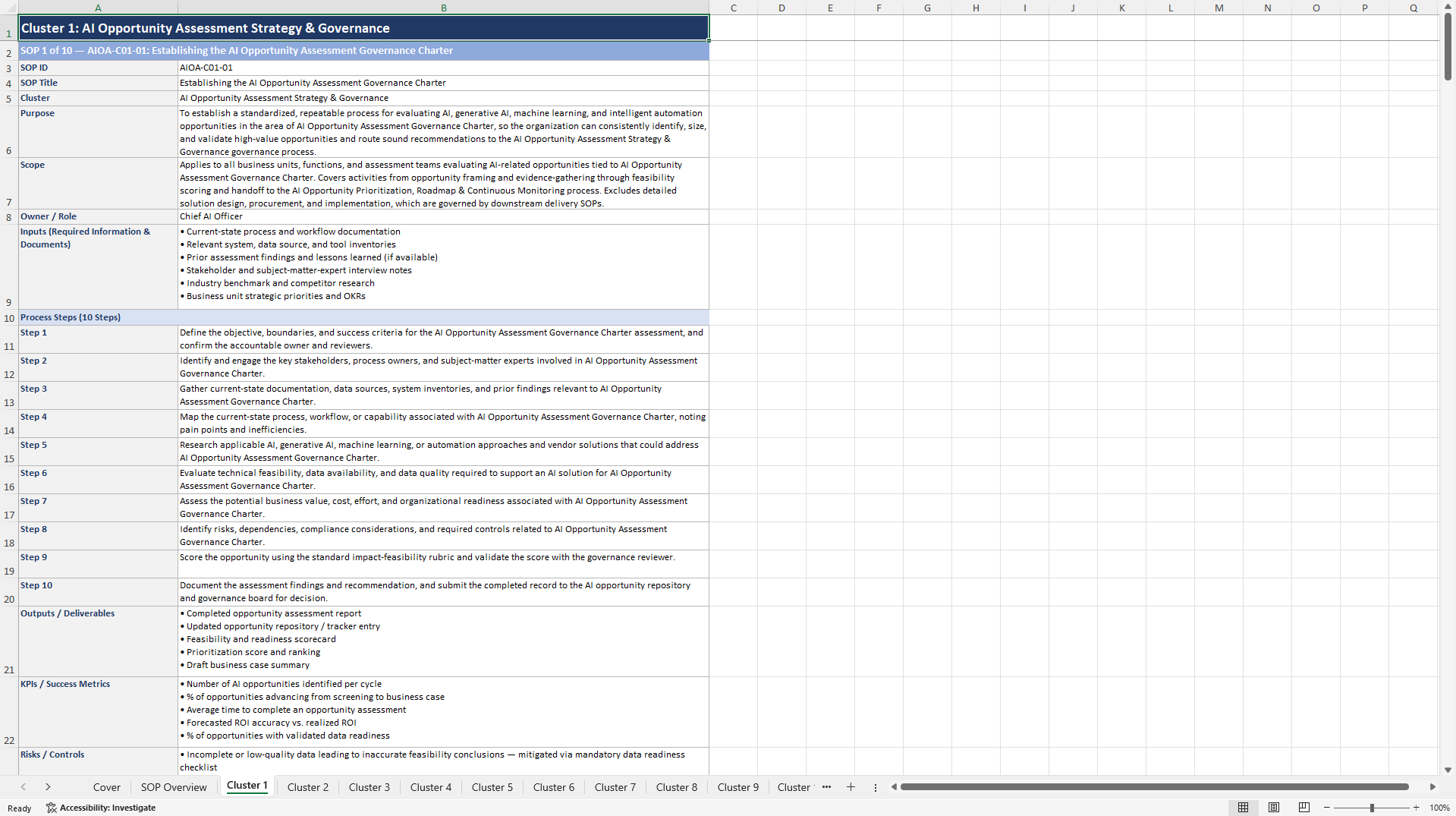Switch to Page Layout view icon
The height and width of the screenshot is (816, 1456).
click(x=1274, y=808)
